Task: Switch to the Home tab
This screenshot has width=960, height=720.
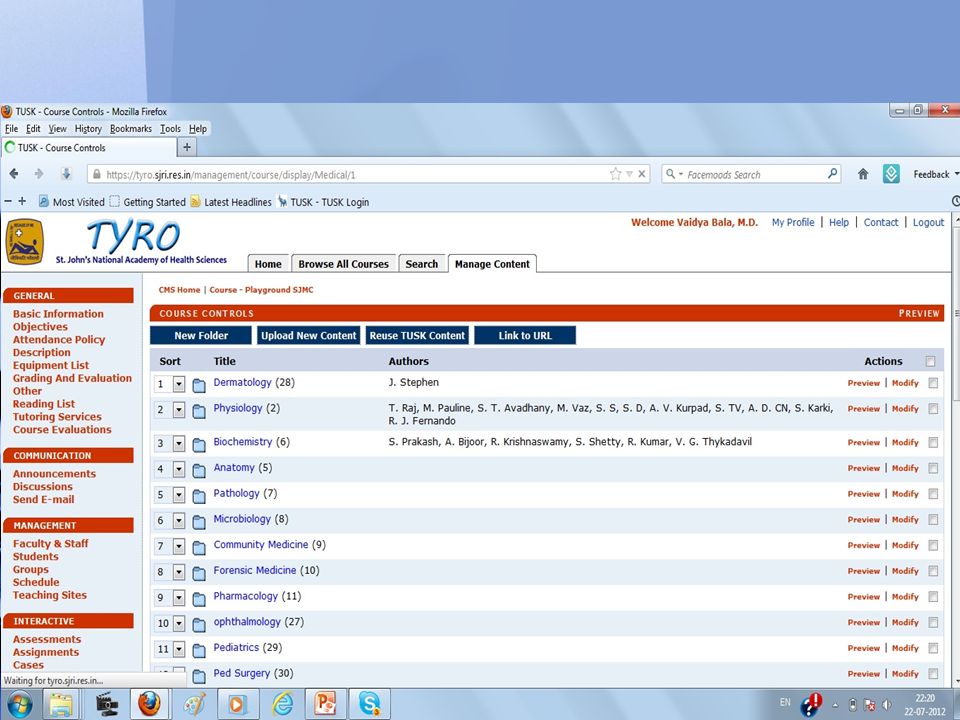Action: pos(268,264)
